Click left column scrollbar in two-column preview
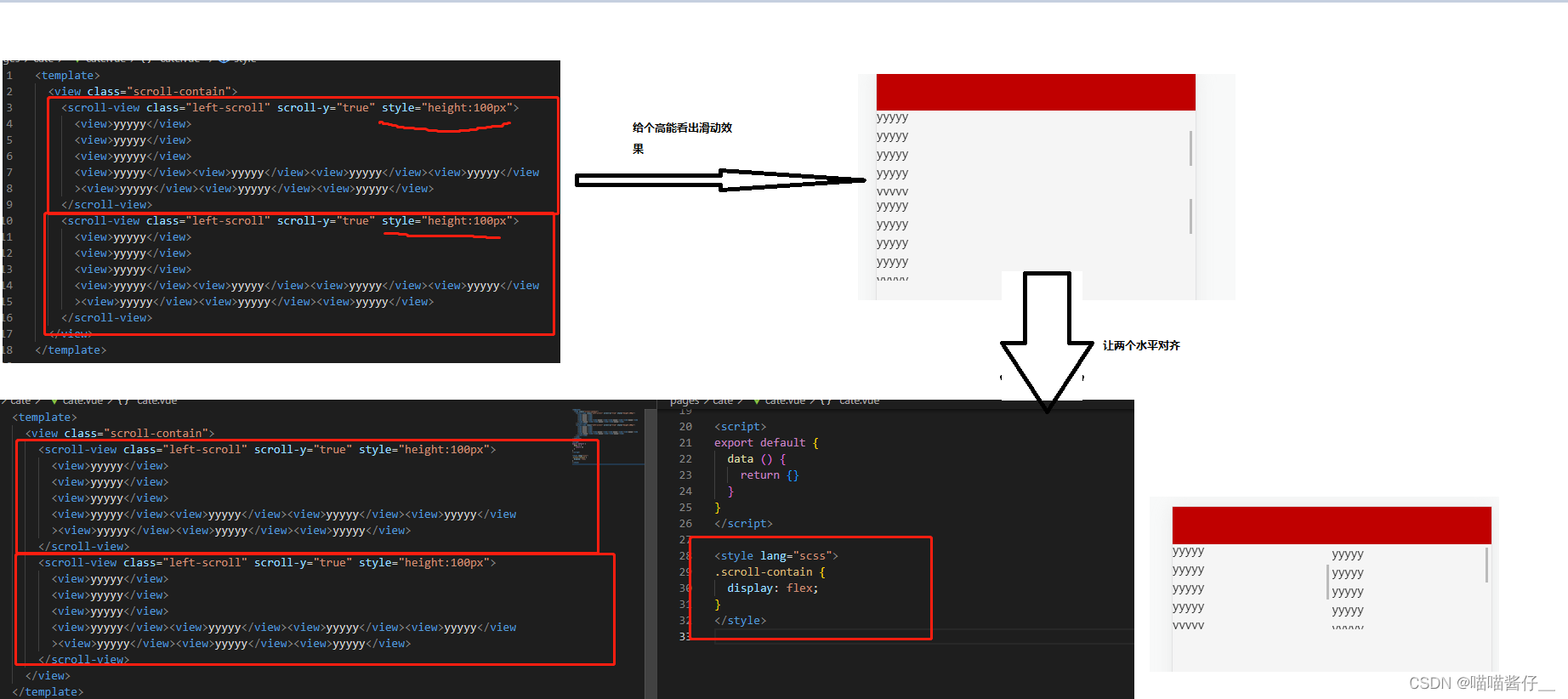The height and width of the screenshot is (699, 1568). [1327, 581]
